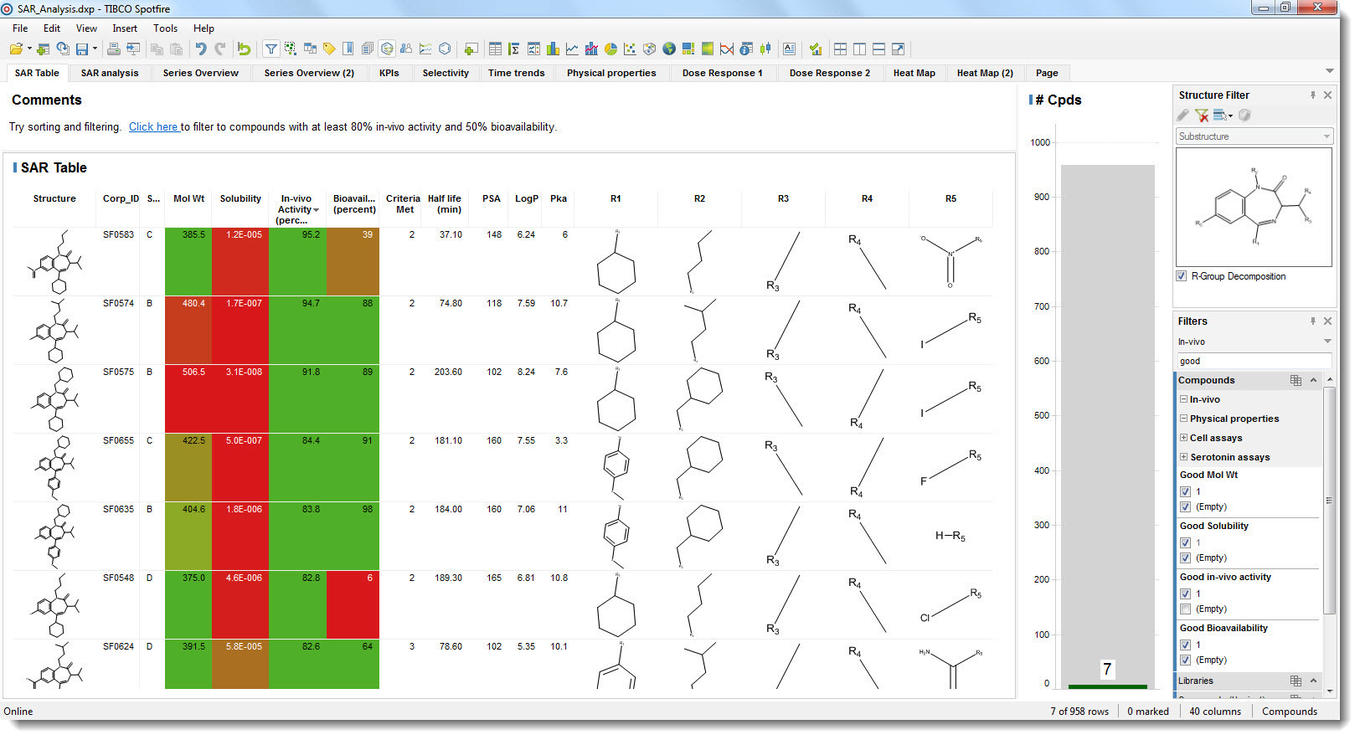Viewport: 1360px width, 740px height.
Task: Insert a Box Plot visualization
Action: coord(766,48)
